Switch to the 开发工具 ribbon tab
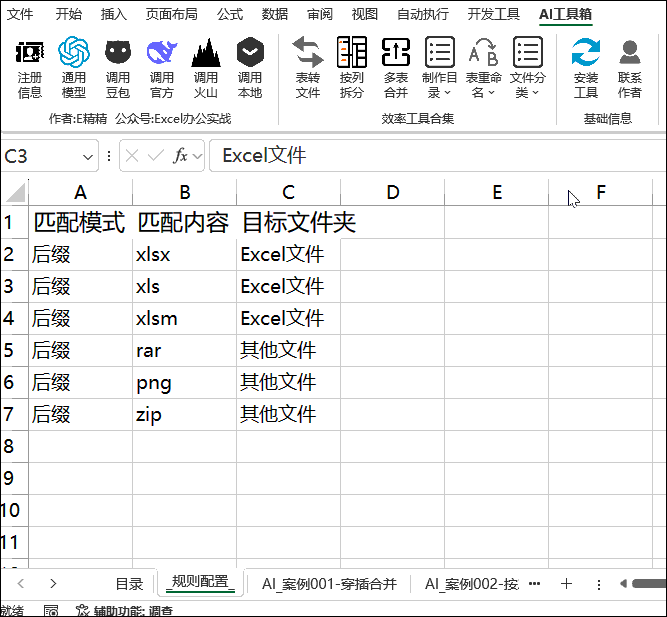667x617 pixels. click(x=494, y=14)
